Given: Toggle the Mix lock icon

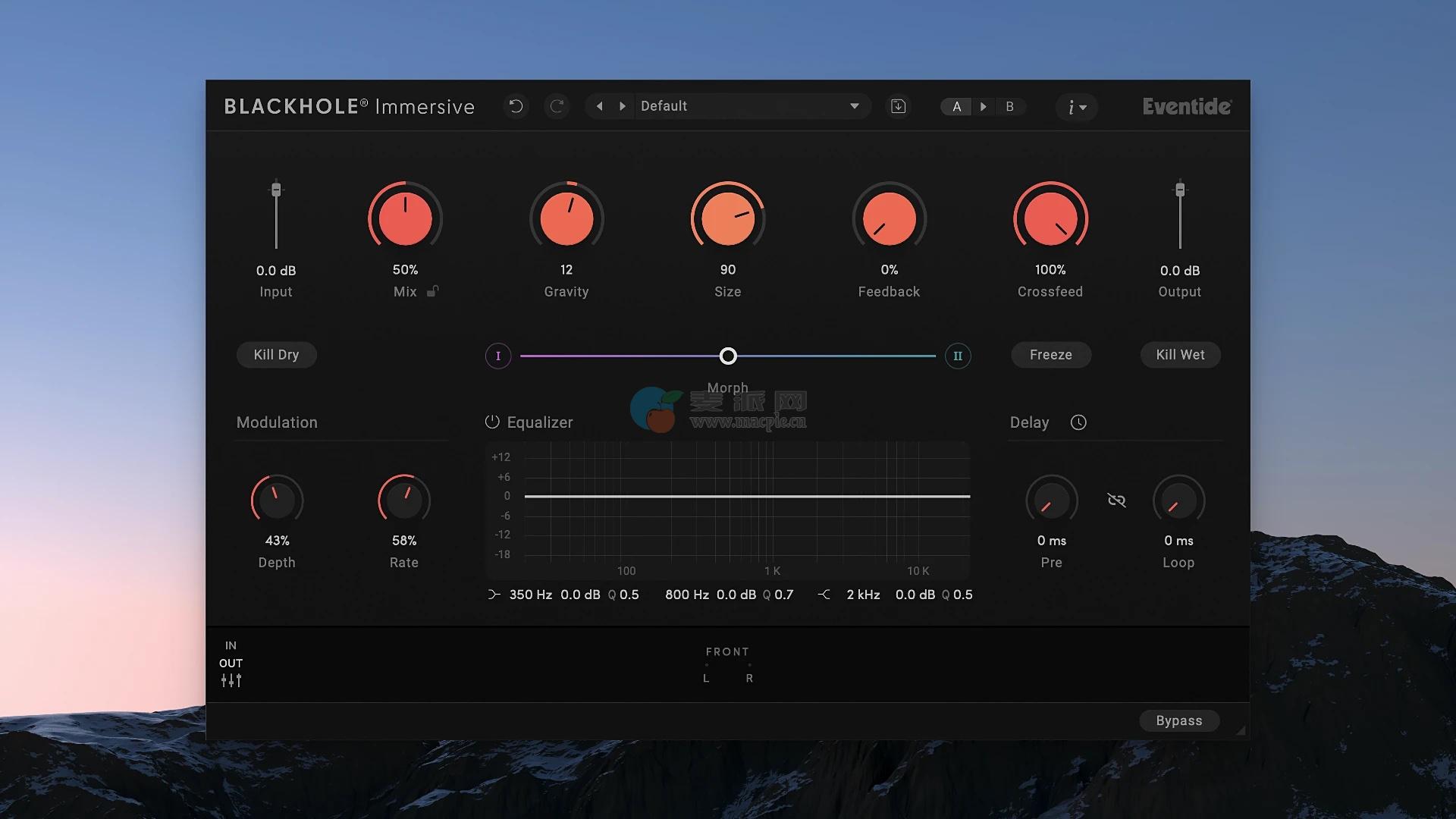Looking at the screenshot, I should click(432, 291).
